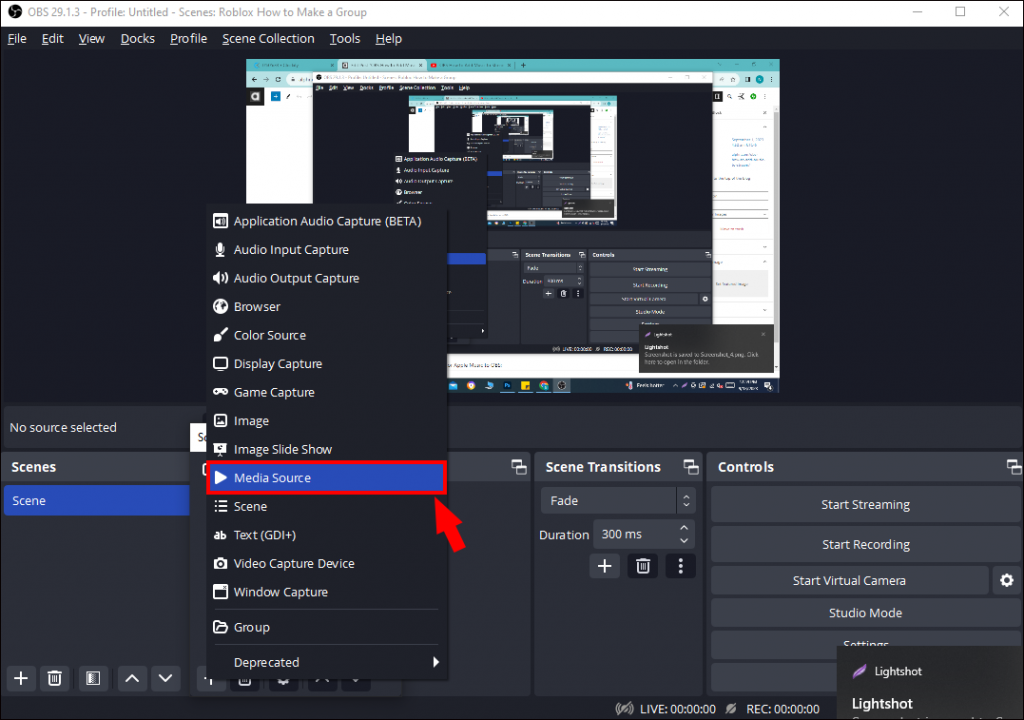1024x720 pixels.
Task: Open the Scene Collection menu
Action: 268,38
